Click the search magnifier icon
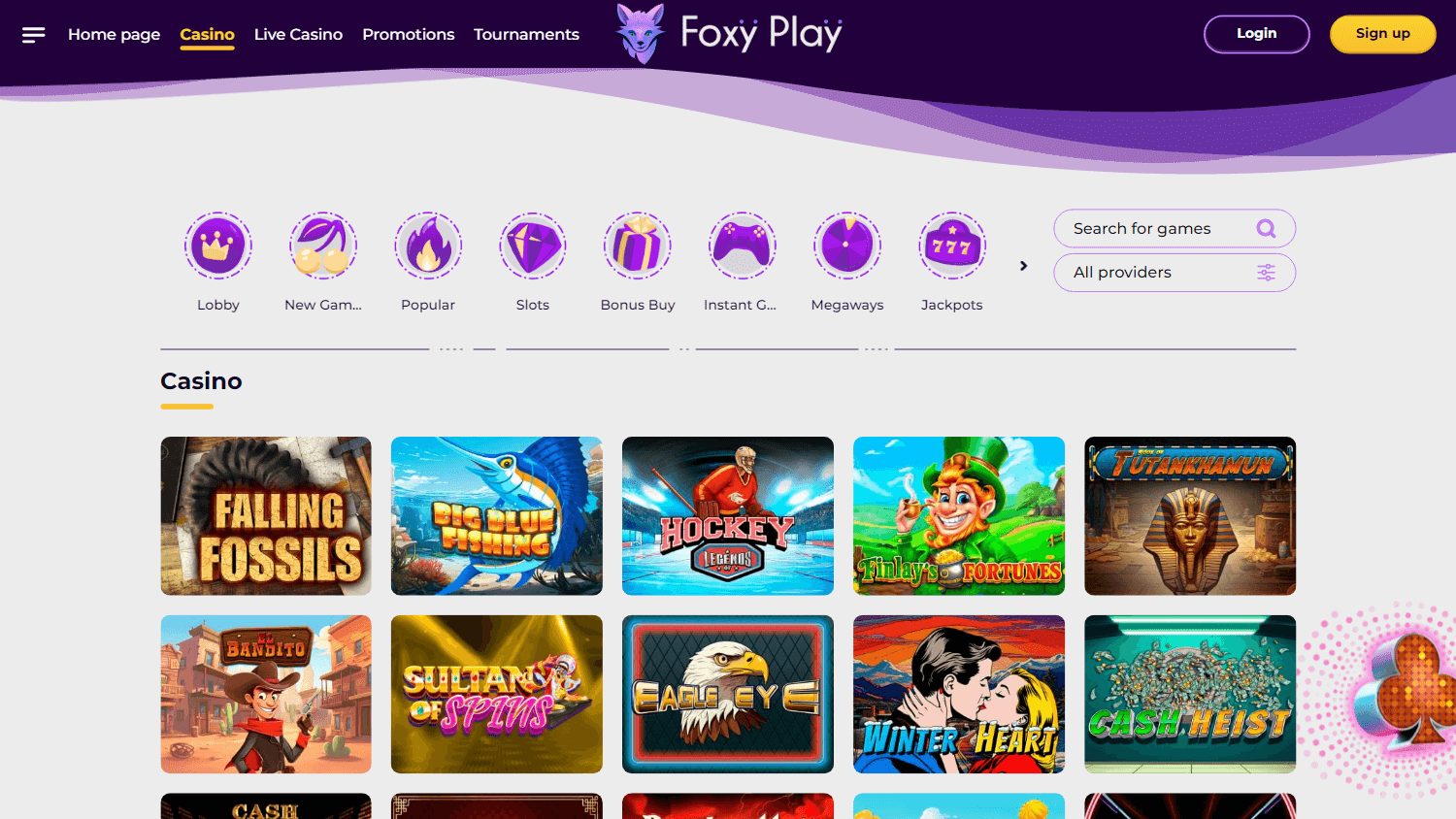The image size is (1456, 819). click(x=1266, y=229)
